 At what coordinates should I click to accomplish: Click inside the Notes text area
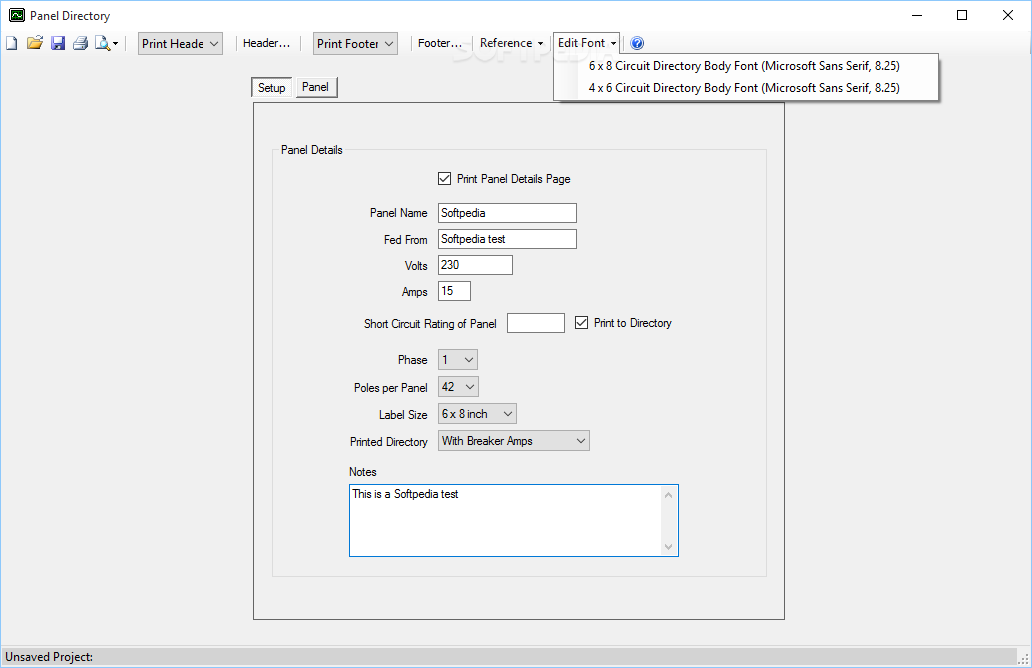click(505, 521)
